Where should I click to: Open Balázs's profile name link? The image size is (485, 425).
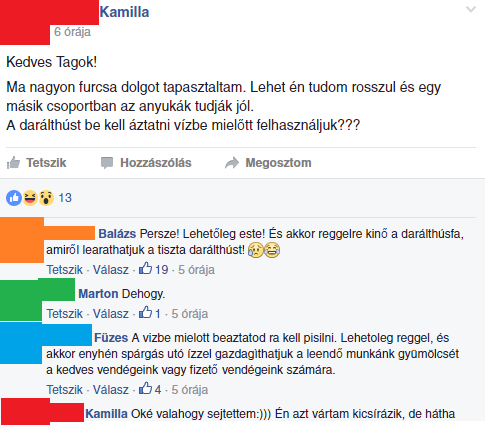pyautogui.click(x=117, y=234)
